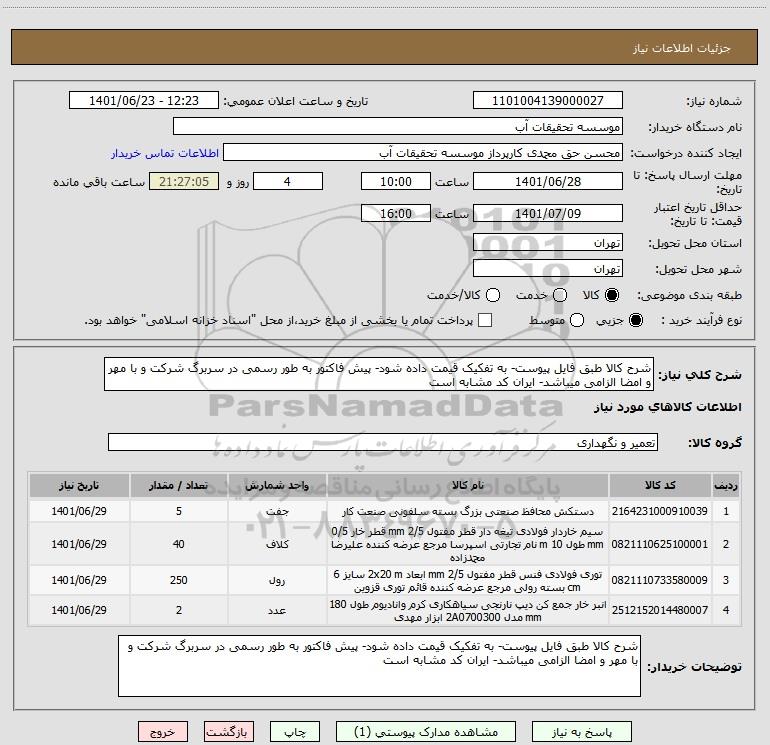The height and width of the screenshot is (745, 770).
Task: Click the استان محل تحویل field
Action: 548,243
